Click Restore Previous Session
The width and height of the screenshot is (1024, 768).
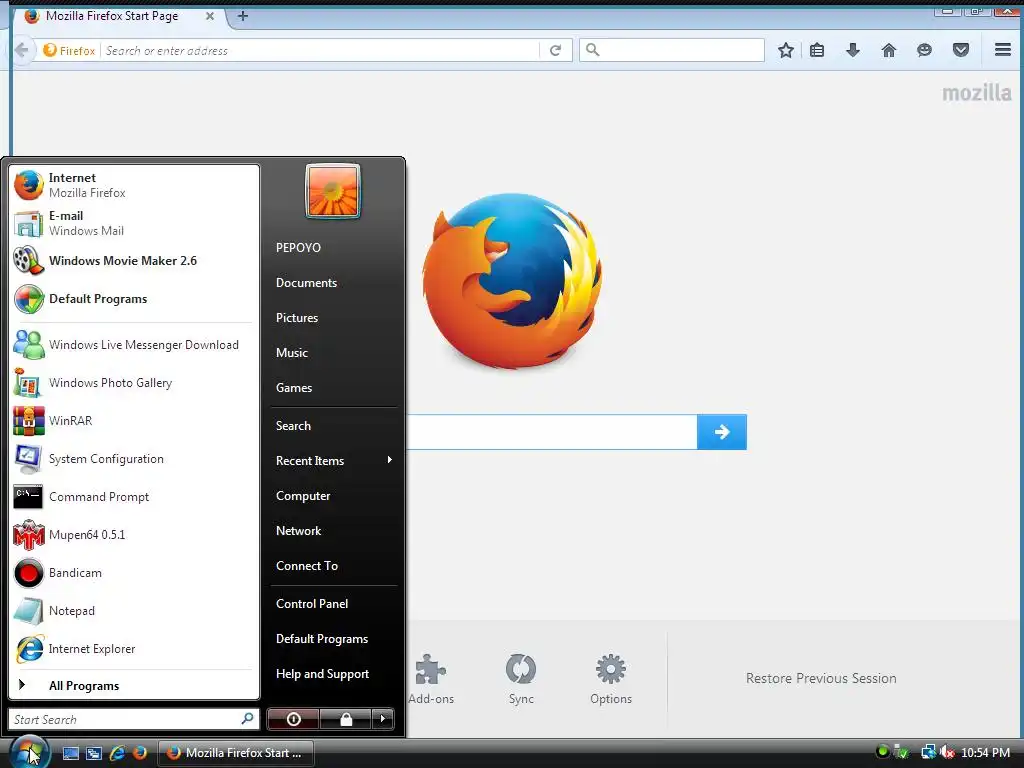[821, 679]
